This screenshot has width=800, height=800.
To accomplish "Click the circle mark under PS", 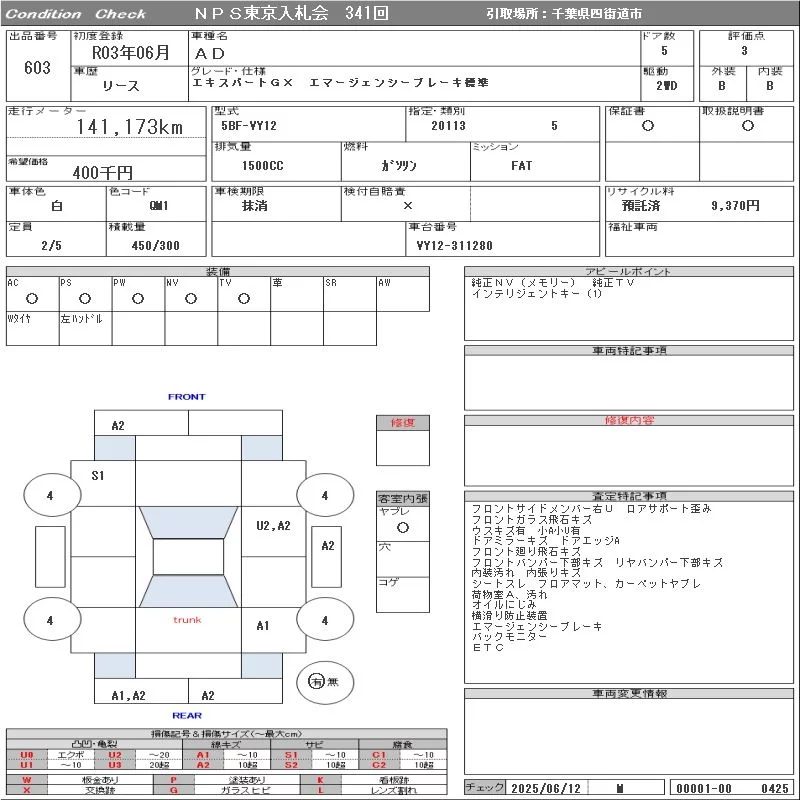I will (85, 298).
